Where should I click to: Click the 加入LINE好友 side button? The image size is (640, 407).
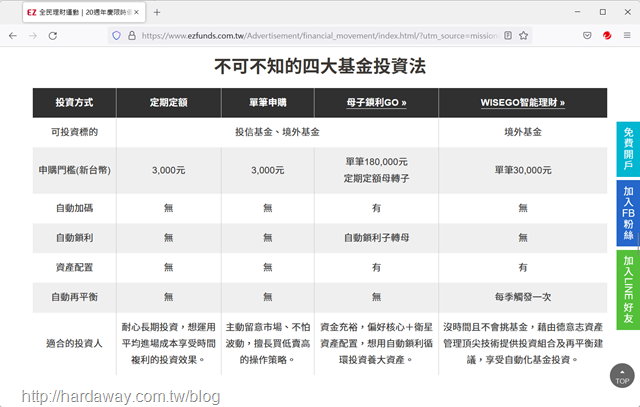click(628, 289)
